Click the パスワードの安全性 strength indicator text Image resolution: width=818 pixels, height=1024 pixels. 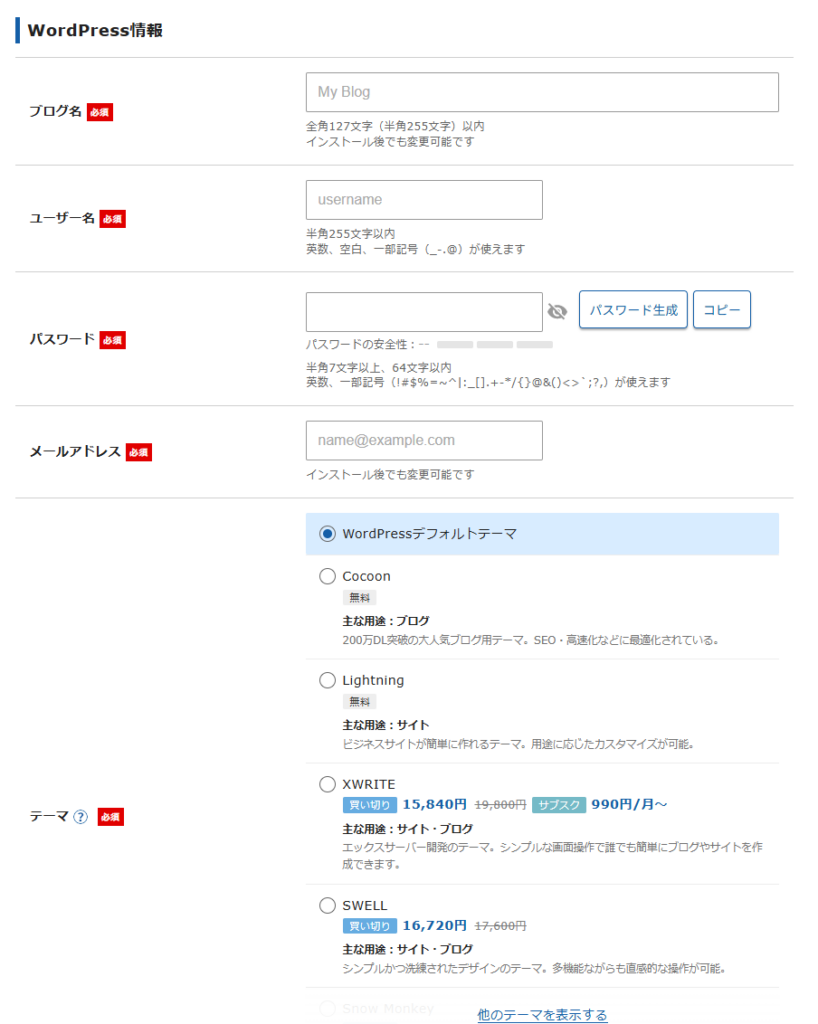tap(368, 344)
